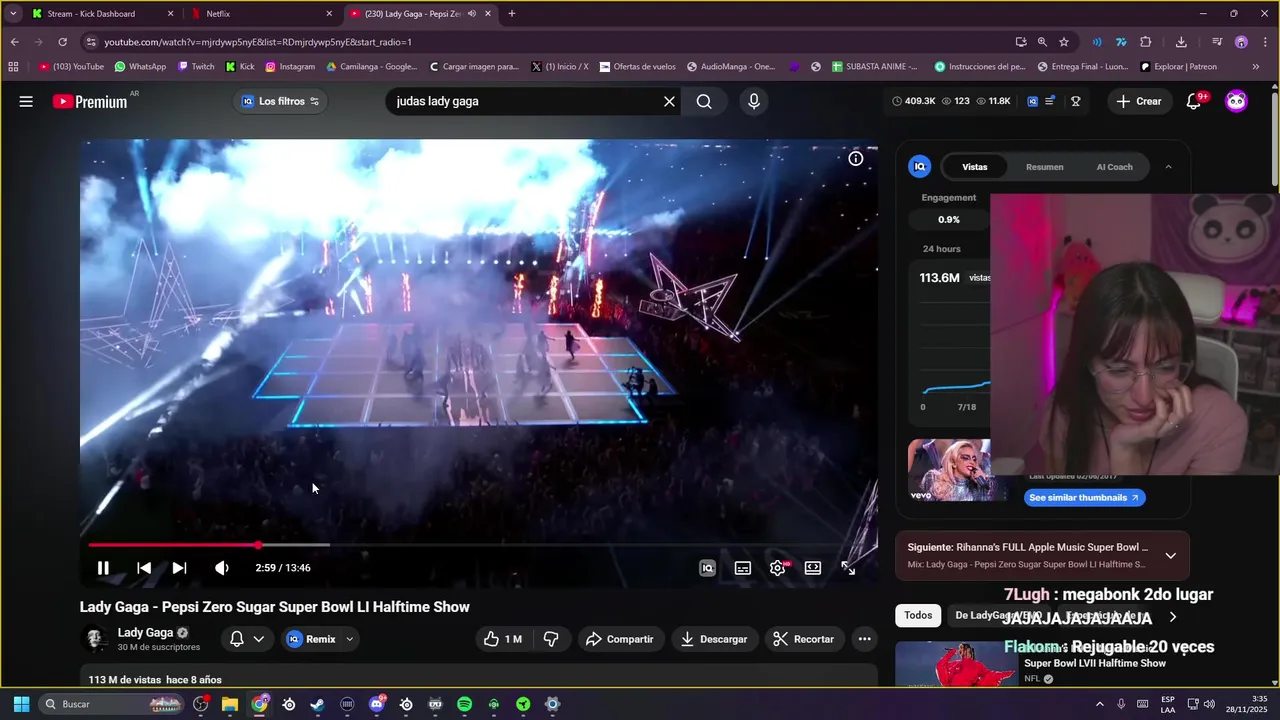Show more bookmarks chevron
This screenshot has height=720, width=1280.
(x=1256, y=67)
